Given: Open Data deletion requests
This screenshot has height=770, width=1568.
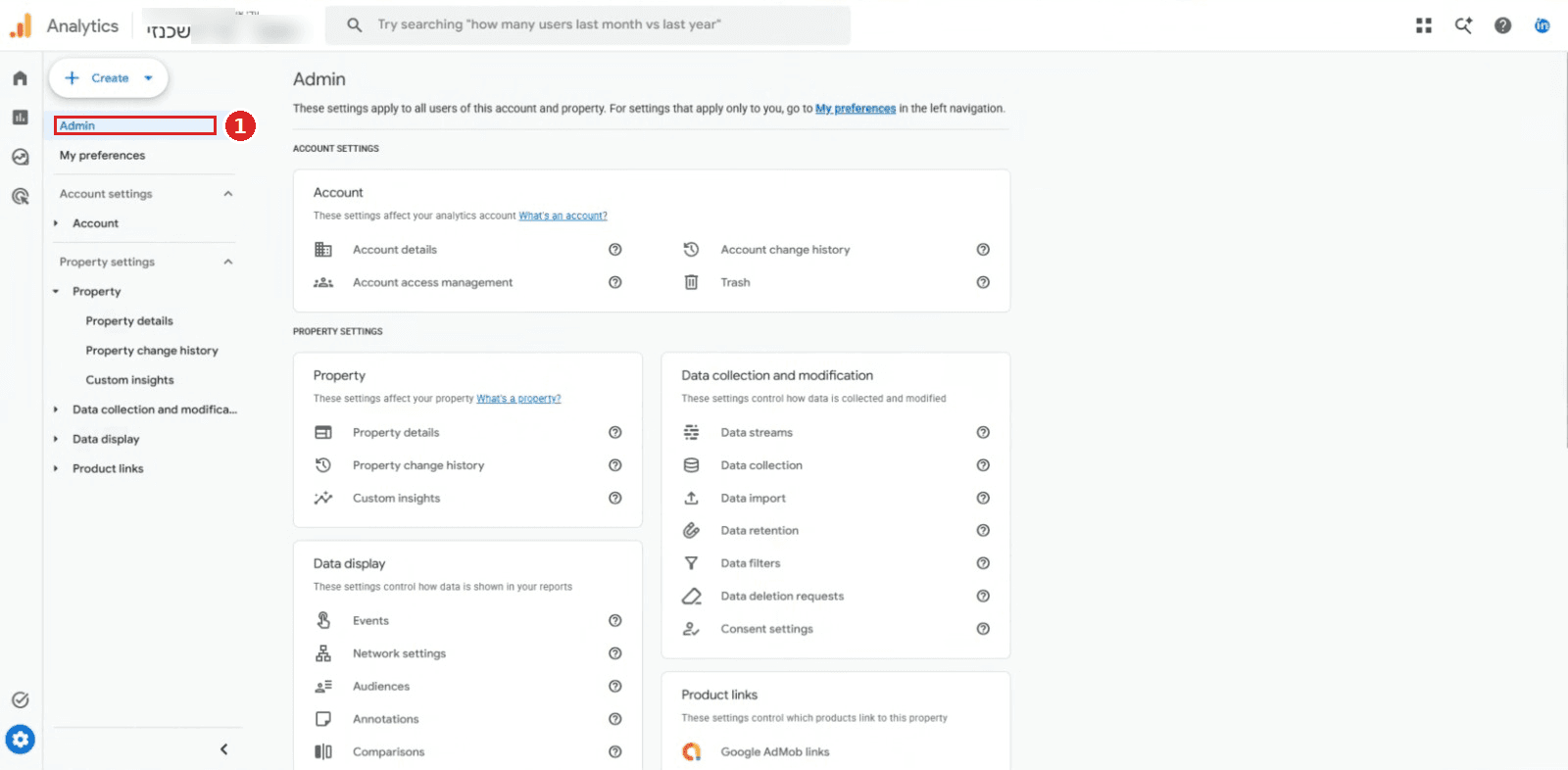Looking at the screenshot, I should [x=782, y=596].
